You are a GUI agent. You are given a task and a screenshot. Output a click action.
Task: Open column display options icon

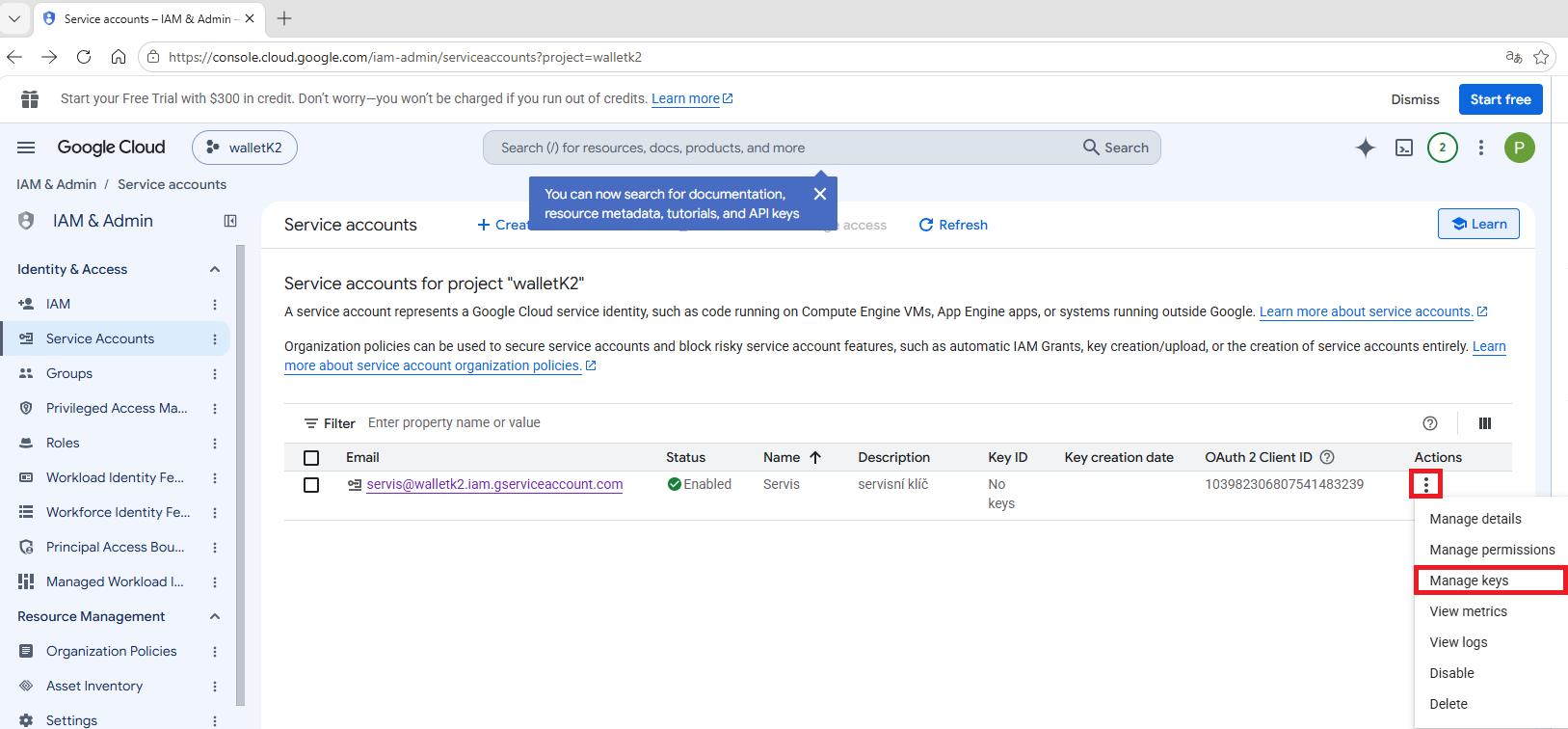click(1485, 423)
